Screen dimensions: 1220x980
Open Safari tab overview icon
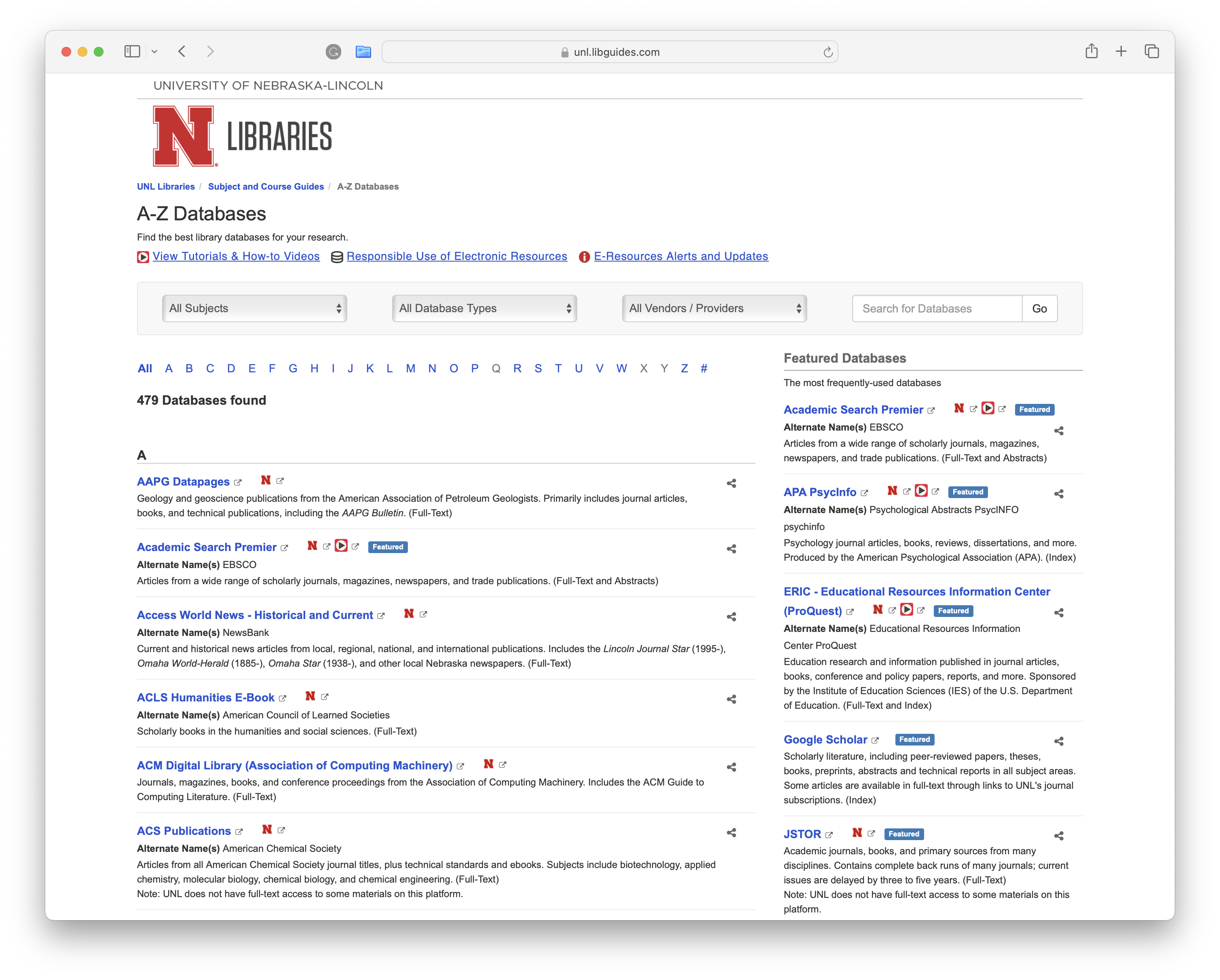[x=1151, y=51]
